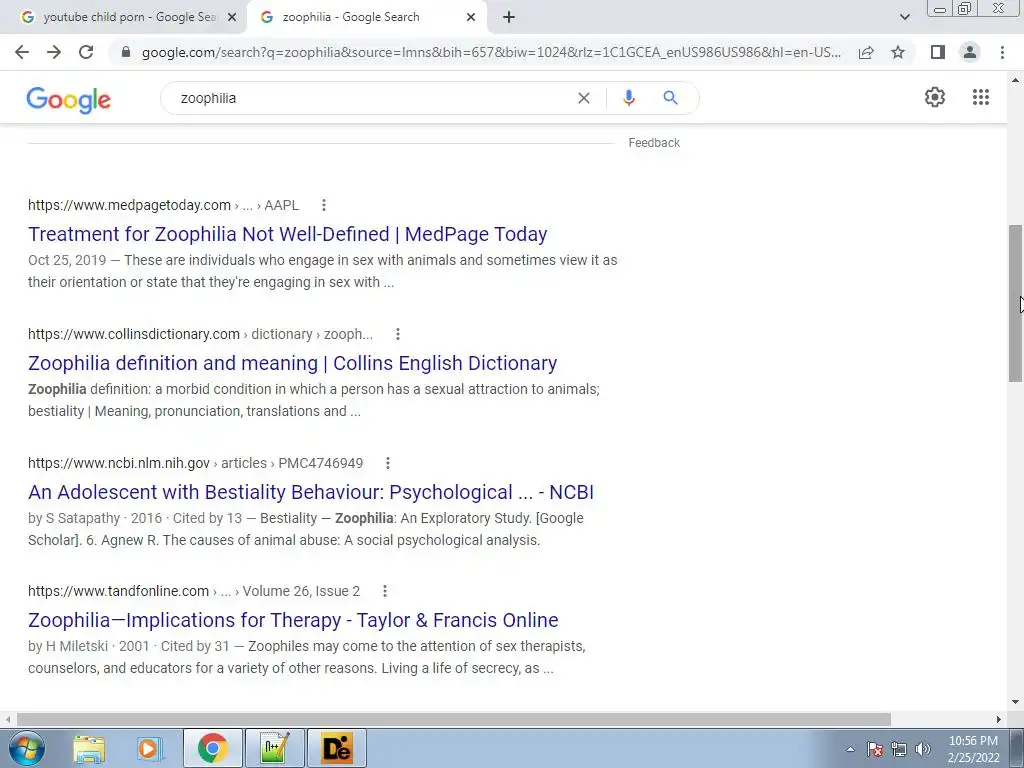Open Windows Explorer from the taskbar

(89, 748)
